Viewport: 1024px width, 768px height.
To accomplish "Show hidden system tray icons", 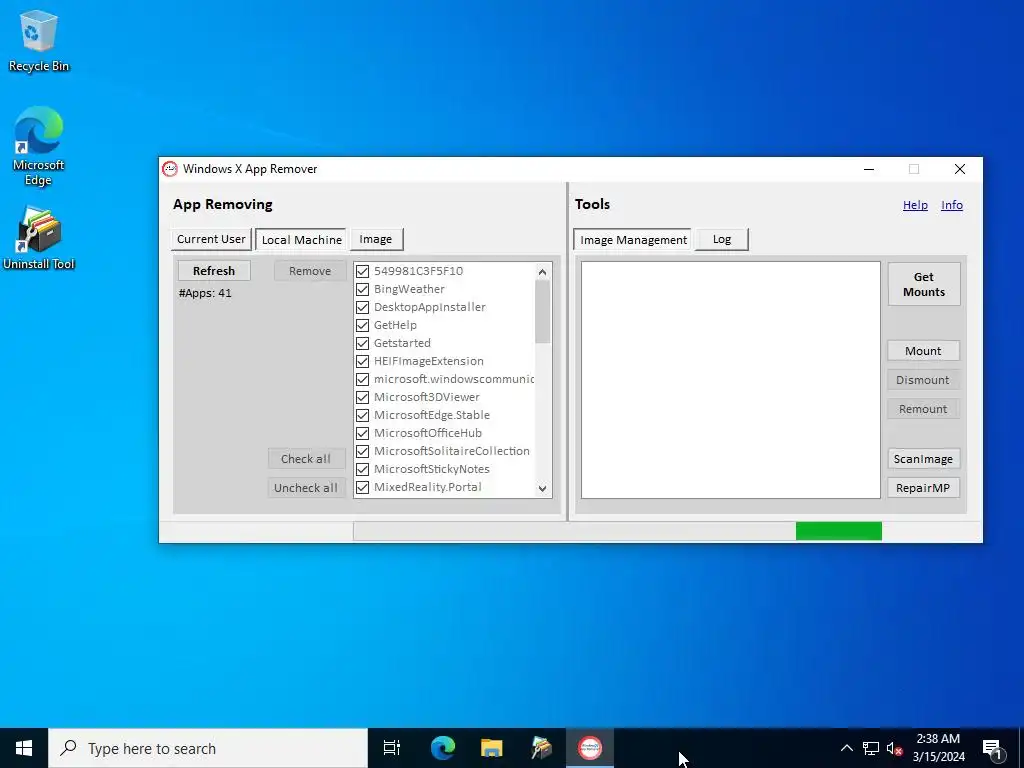I will pos(846,748).
